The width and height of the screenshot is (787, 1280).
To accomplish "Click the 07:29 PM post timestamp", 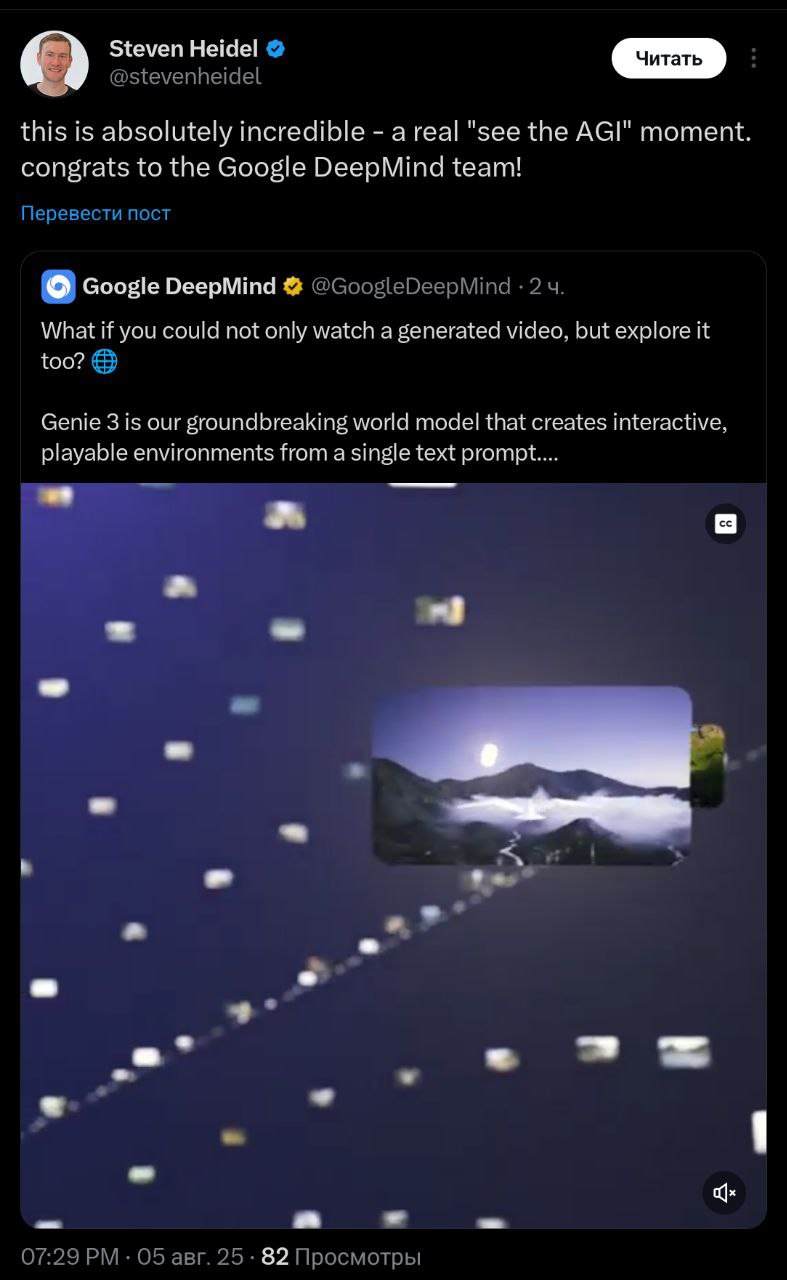I will pyautogui.click(x=69, y=1257).
